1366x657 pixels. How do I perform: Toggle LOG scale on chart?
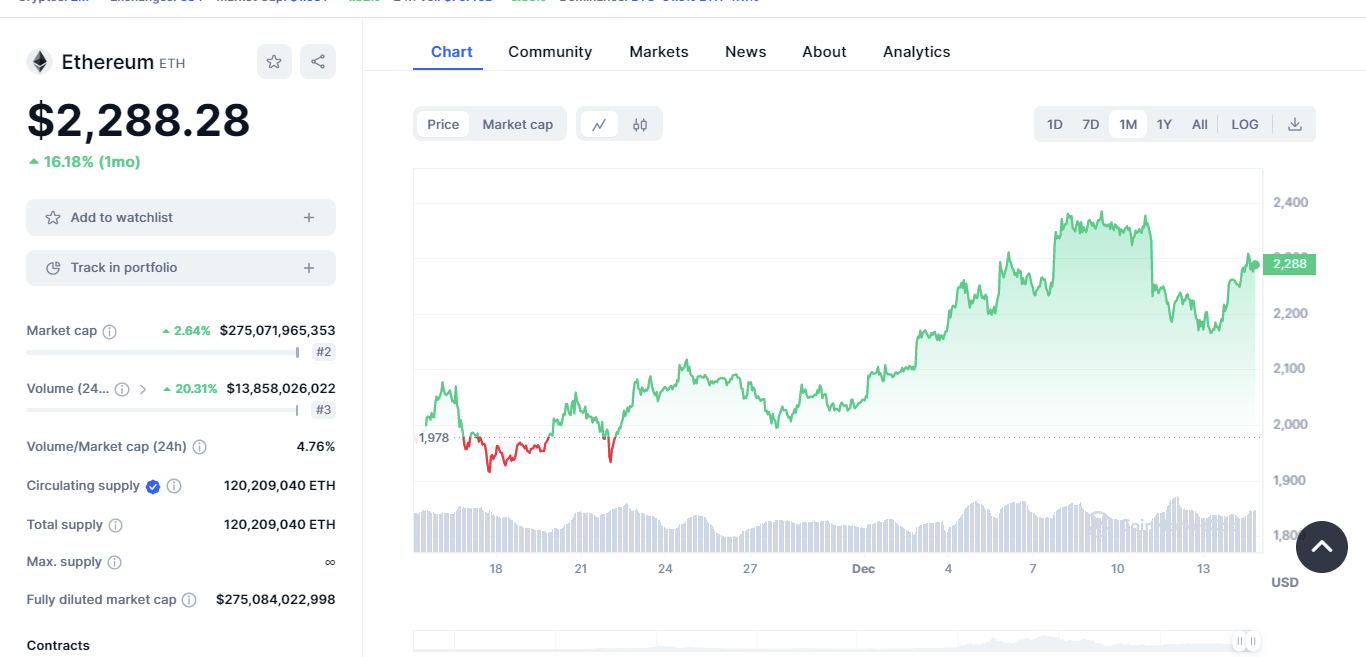pyautogui.click(x=1245, y=125)
